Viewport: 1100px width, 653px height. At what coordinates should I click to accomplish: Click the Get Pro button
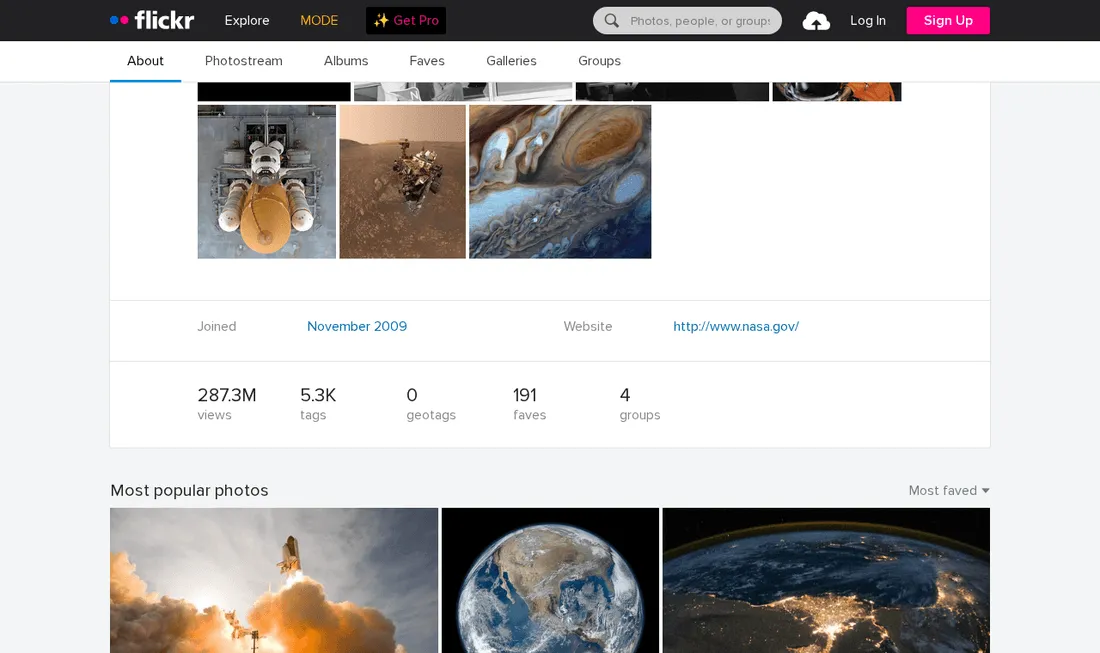406,20
